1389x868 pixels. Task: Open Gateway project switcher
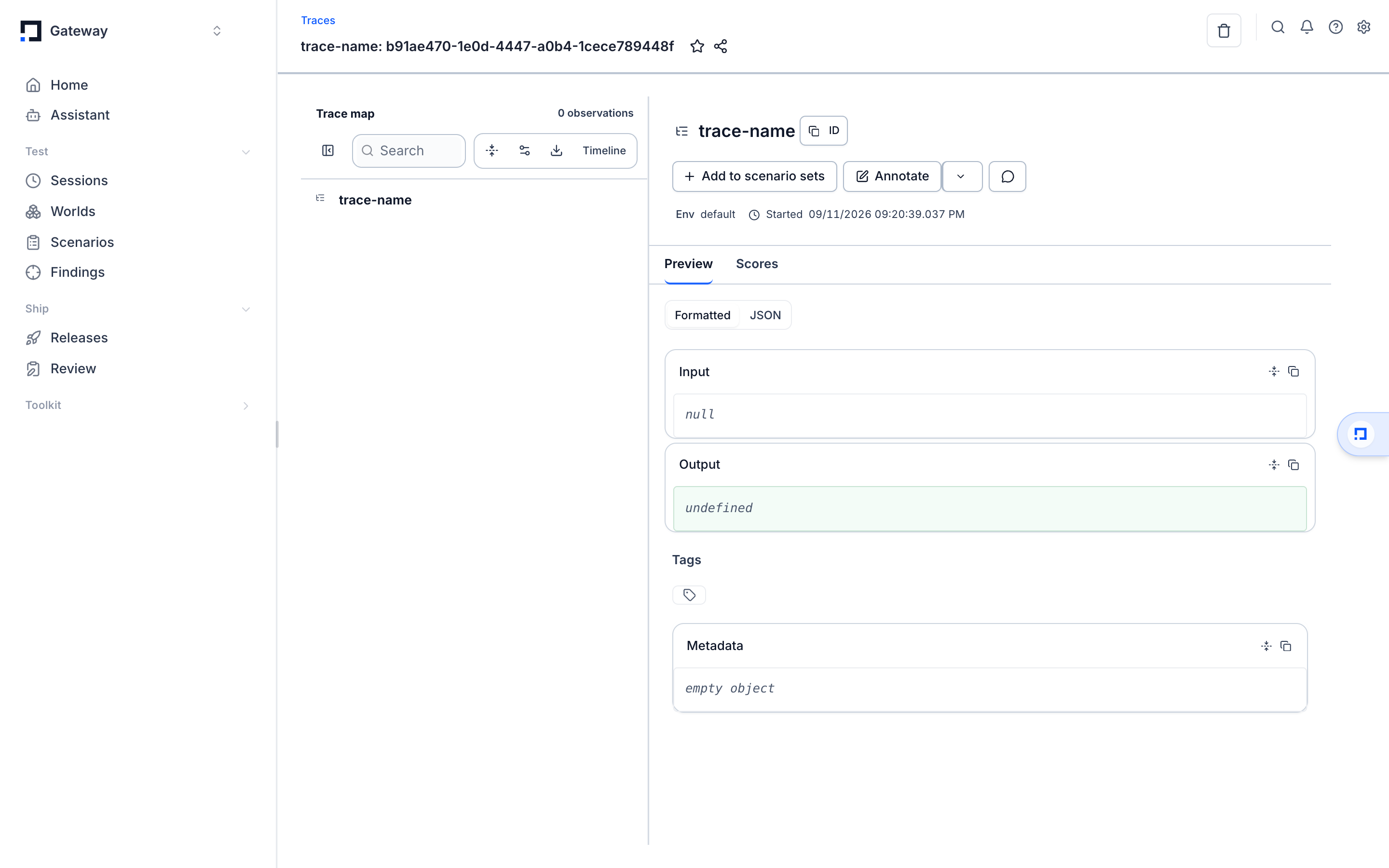(x=217, y=31)
